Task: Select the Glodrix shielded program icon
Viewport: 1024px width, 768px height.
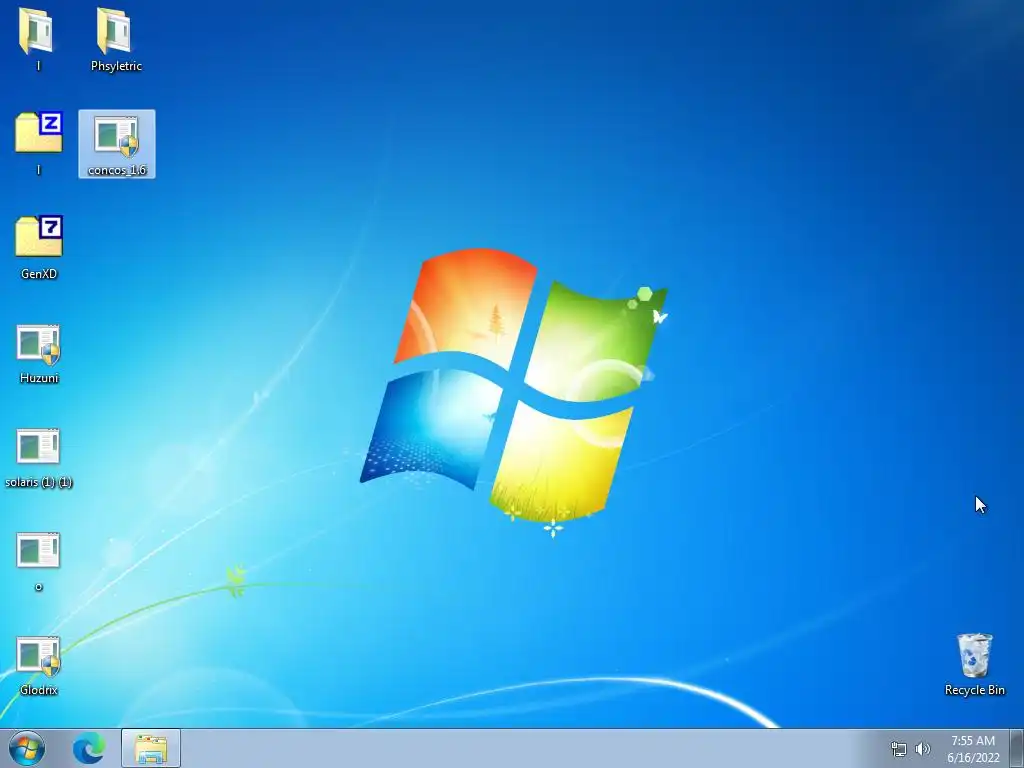Action: tap(39, 656)
